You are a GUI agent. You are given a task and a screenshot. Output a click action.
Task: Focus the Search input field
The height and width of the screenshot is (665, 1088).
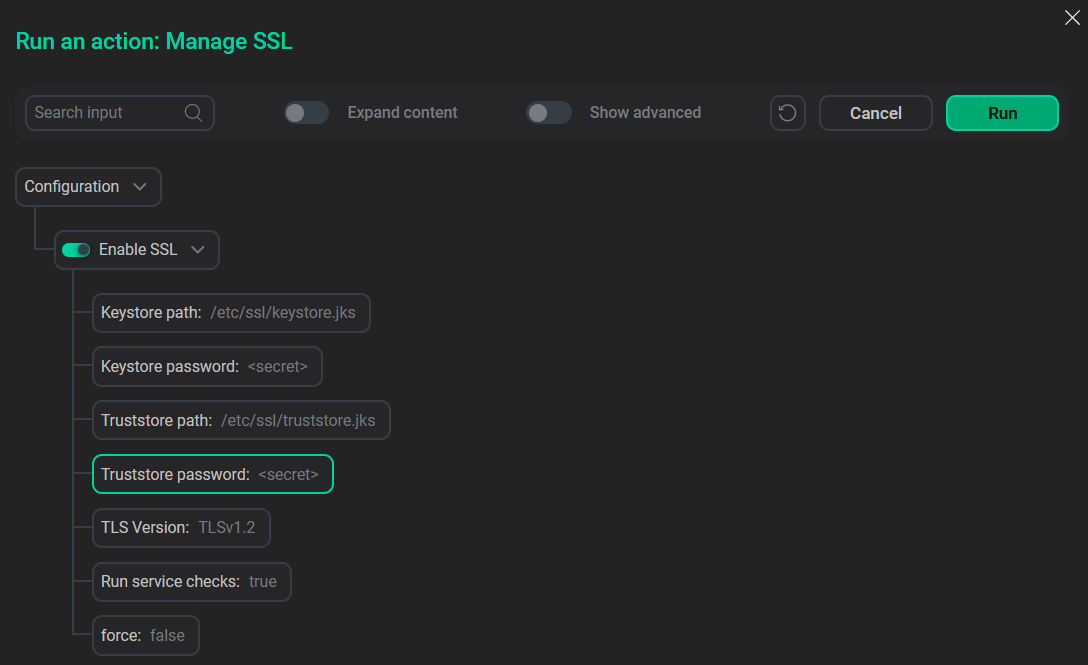[x=119, y=112]
